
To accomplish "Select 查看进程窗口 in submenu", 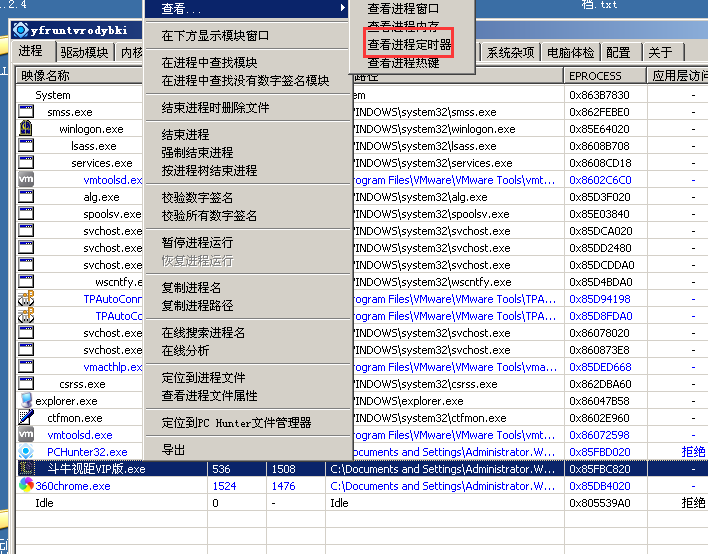I will pos(403,8).
